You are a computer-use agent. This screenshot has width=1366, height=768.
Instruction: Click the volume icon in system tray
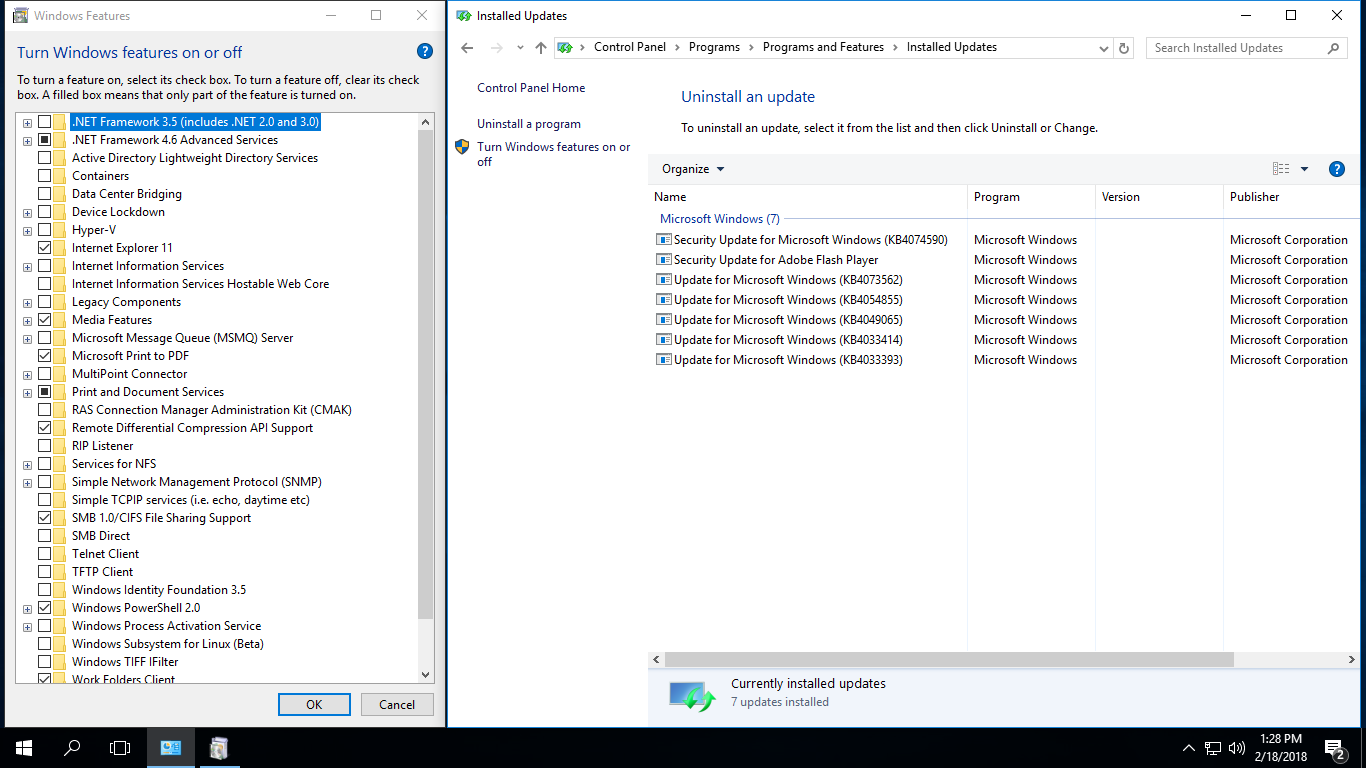pos(1237,748)
